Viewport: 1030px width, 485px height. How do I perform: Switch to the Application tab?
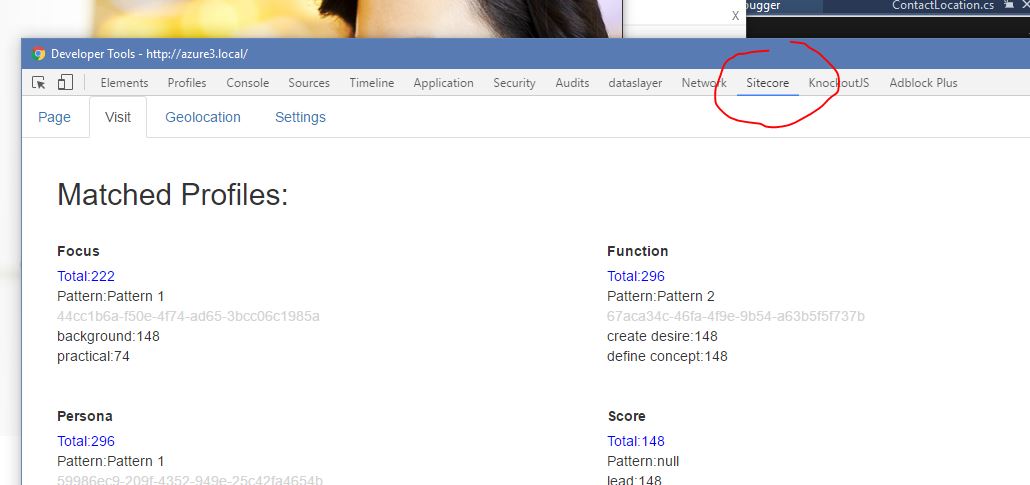pos(443,83)
